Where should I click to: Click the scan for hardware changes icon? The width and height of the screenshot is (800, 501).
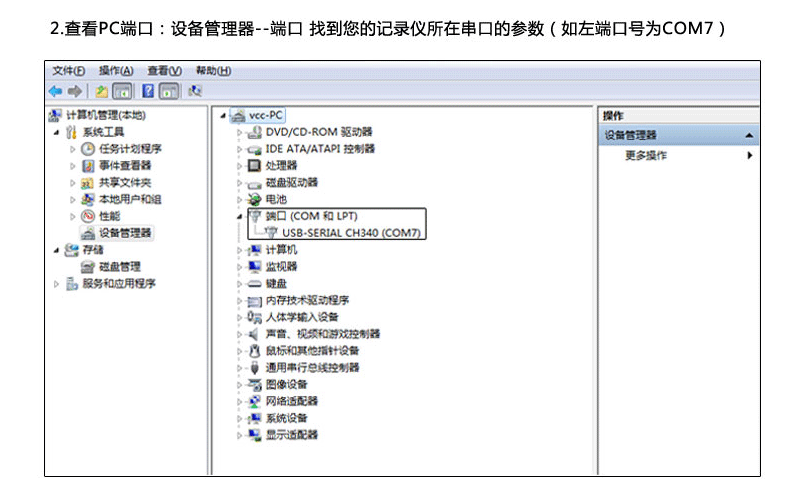coord(195,91)
